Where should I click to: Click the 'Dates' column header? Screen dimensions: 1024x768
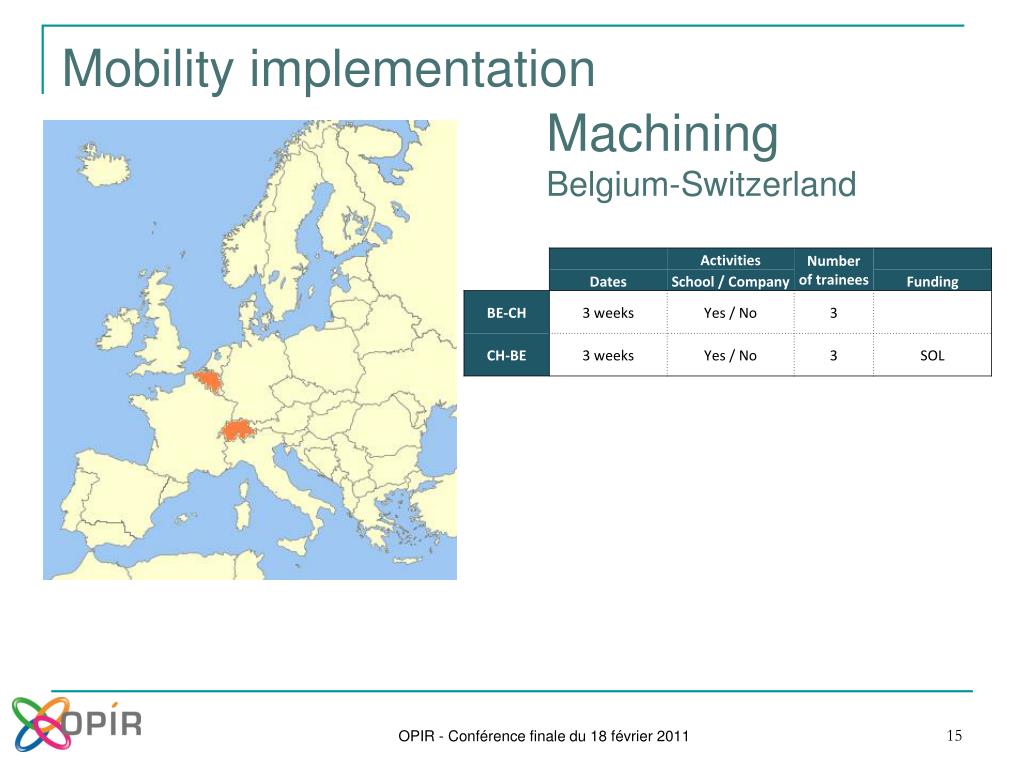[x=608, y=281]
